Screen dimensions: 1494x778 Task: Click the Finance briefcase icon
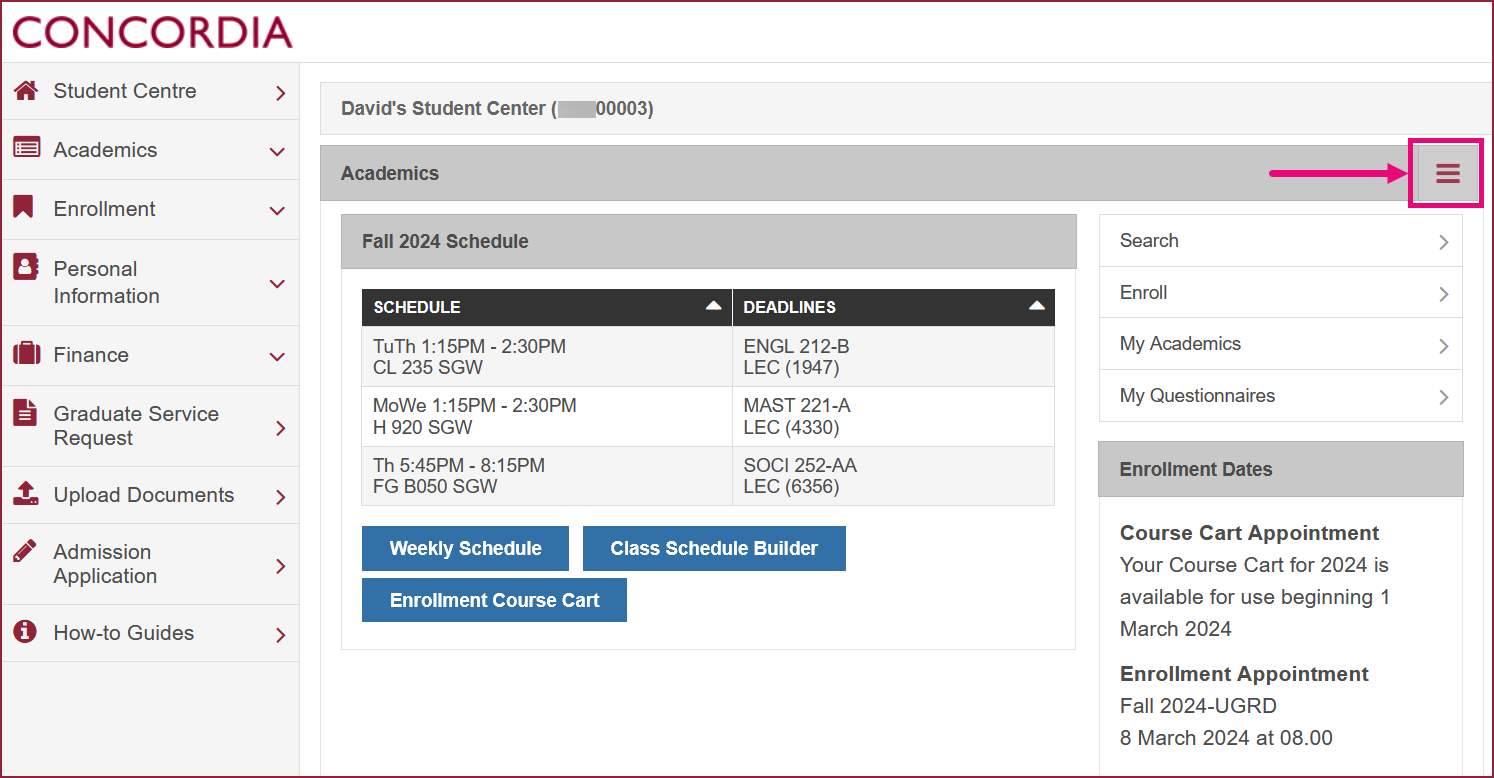tap(26, 353)
